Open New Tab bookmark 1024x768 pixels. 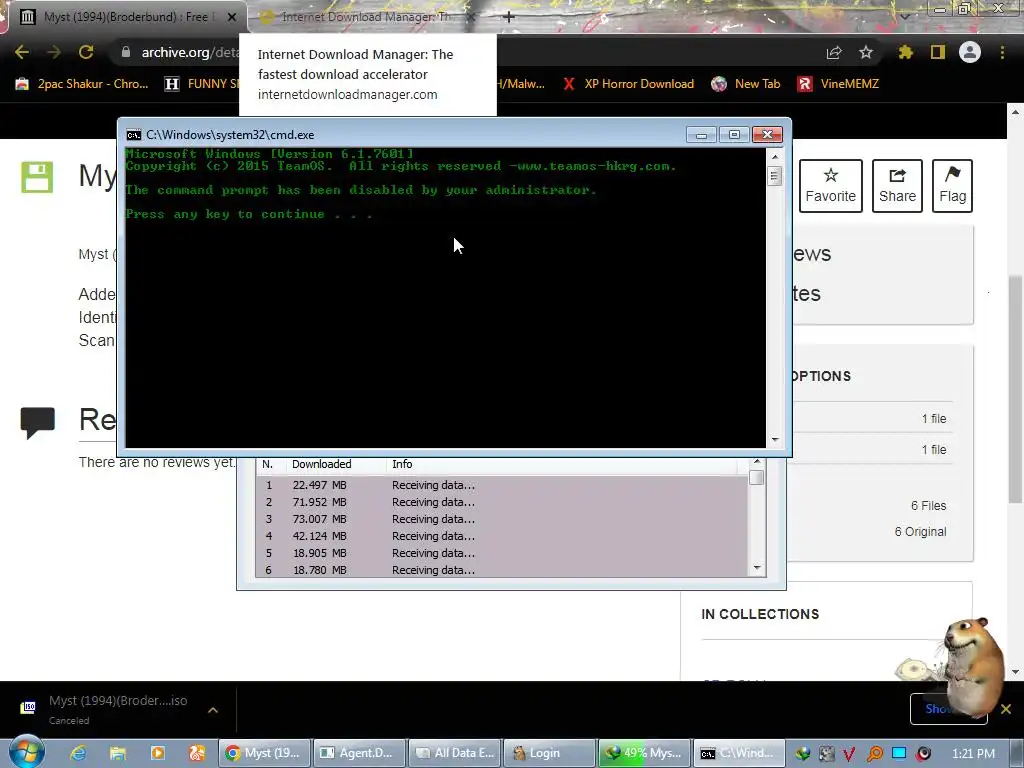(746, 84)
